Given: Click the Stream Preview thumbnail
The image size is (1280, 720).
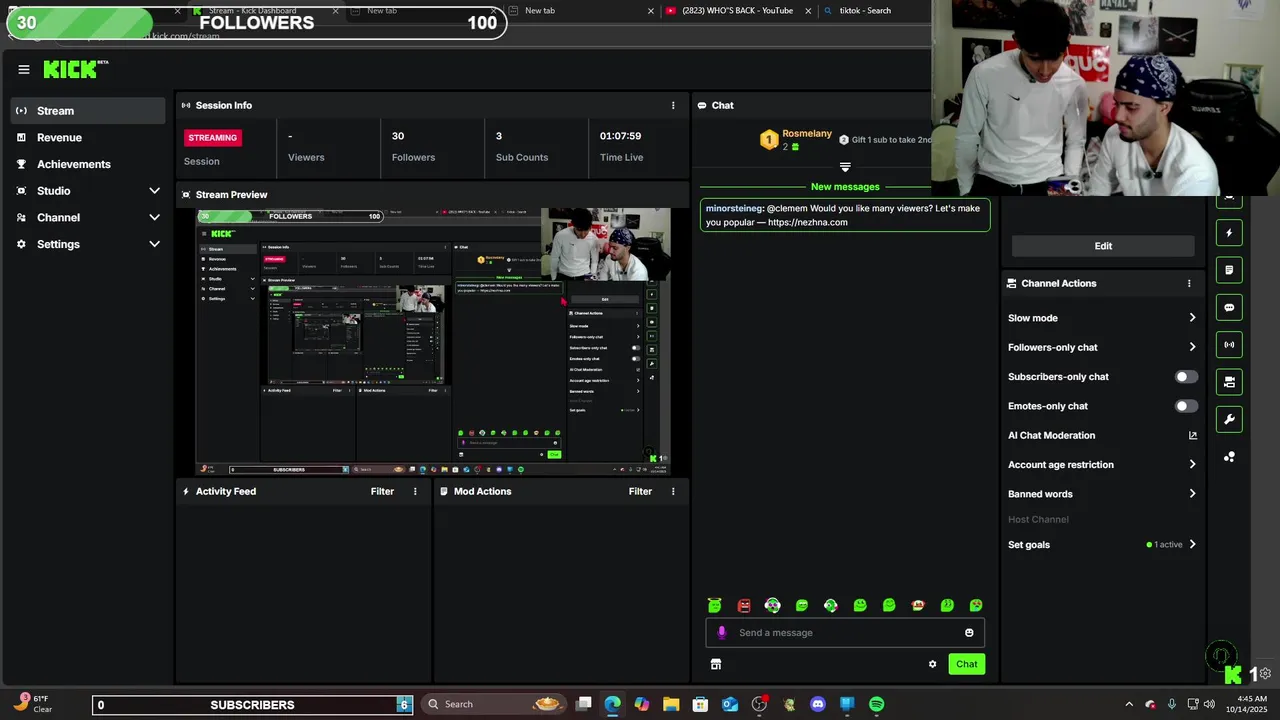Looking at the screenshot, I should tap(433, 342).
